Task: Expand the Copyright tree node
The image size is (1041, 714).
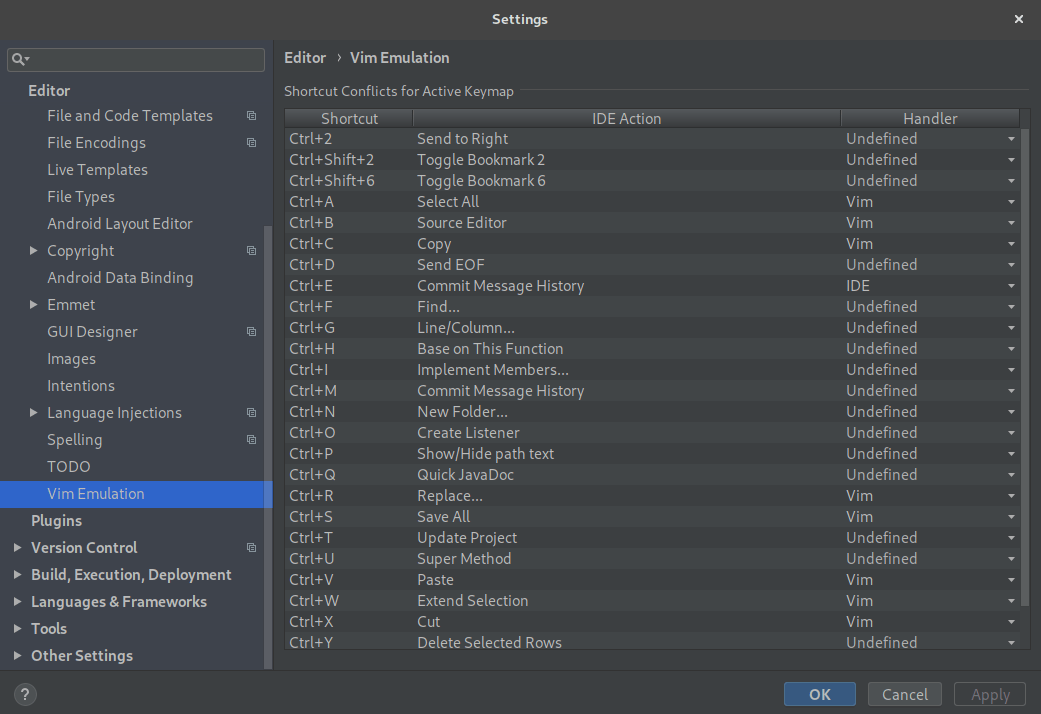Action: pyautogui.click(x=33, y=250)
